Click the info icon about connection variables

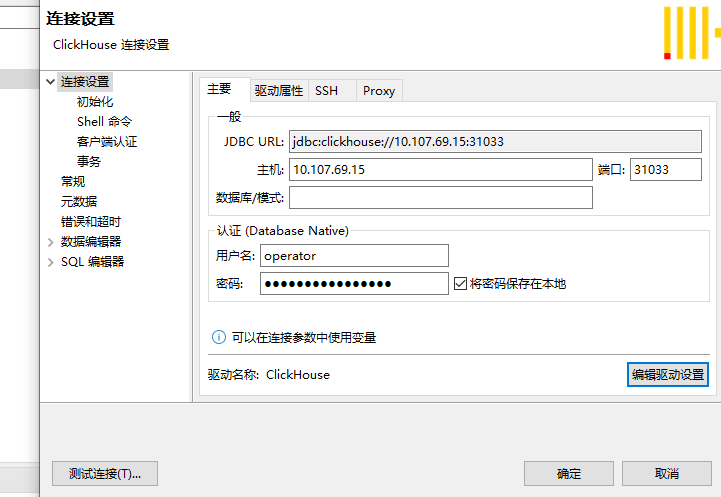point(219,337)
